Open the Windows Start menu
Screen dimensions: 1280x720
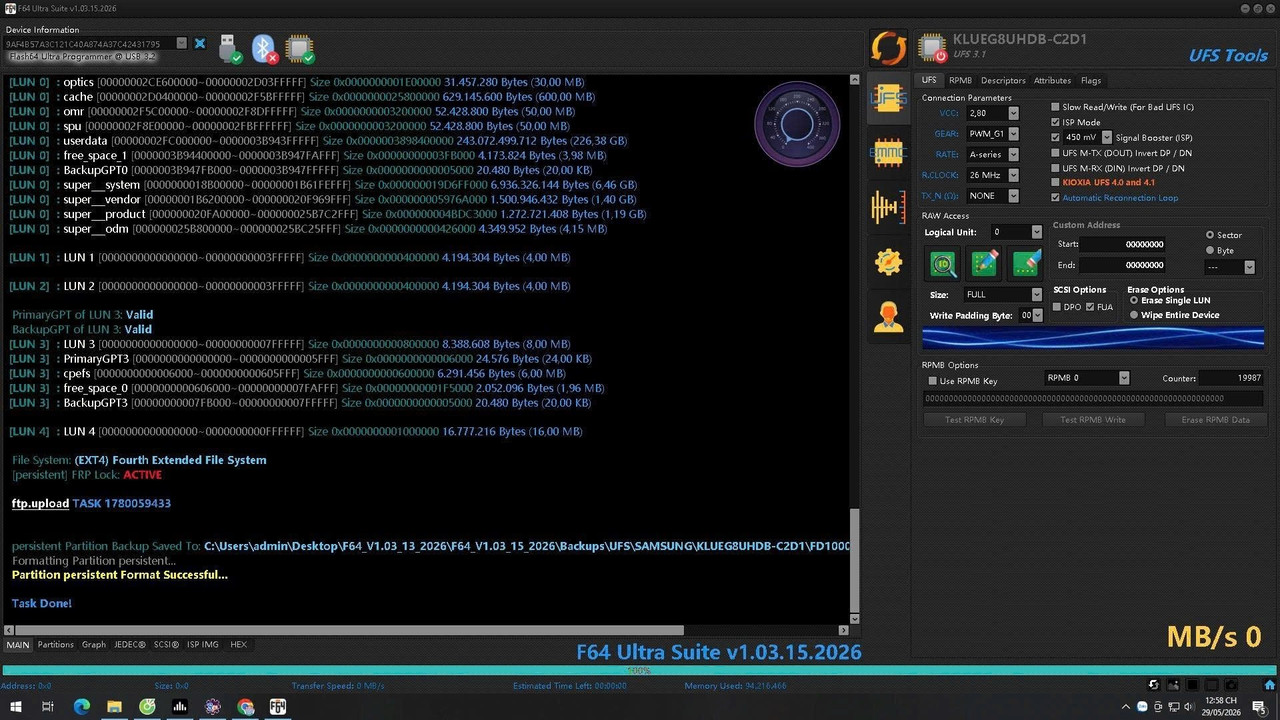15,707
